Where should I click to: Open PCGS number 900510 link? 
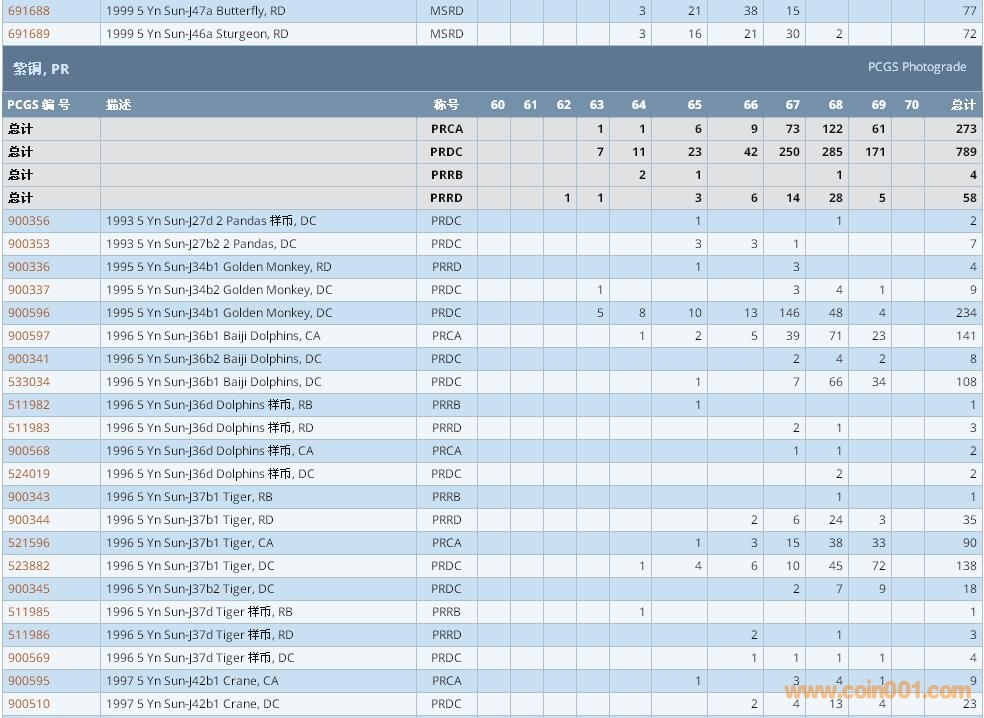click(x=28, y=704)
